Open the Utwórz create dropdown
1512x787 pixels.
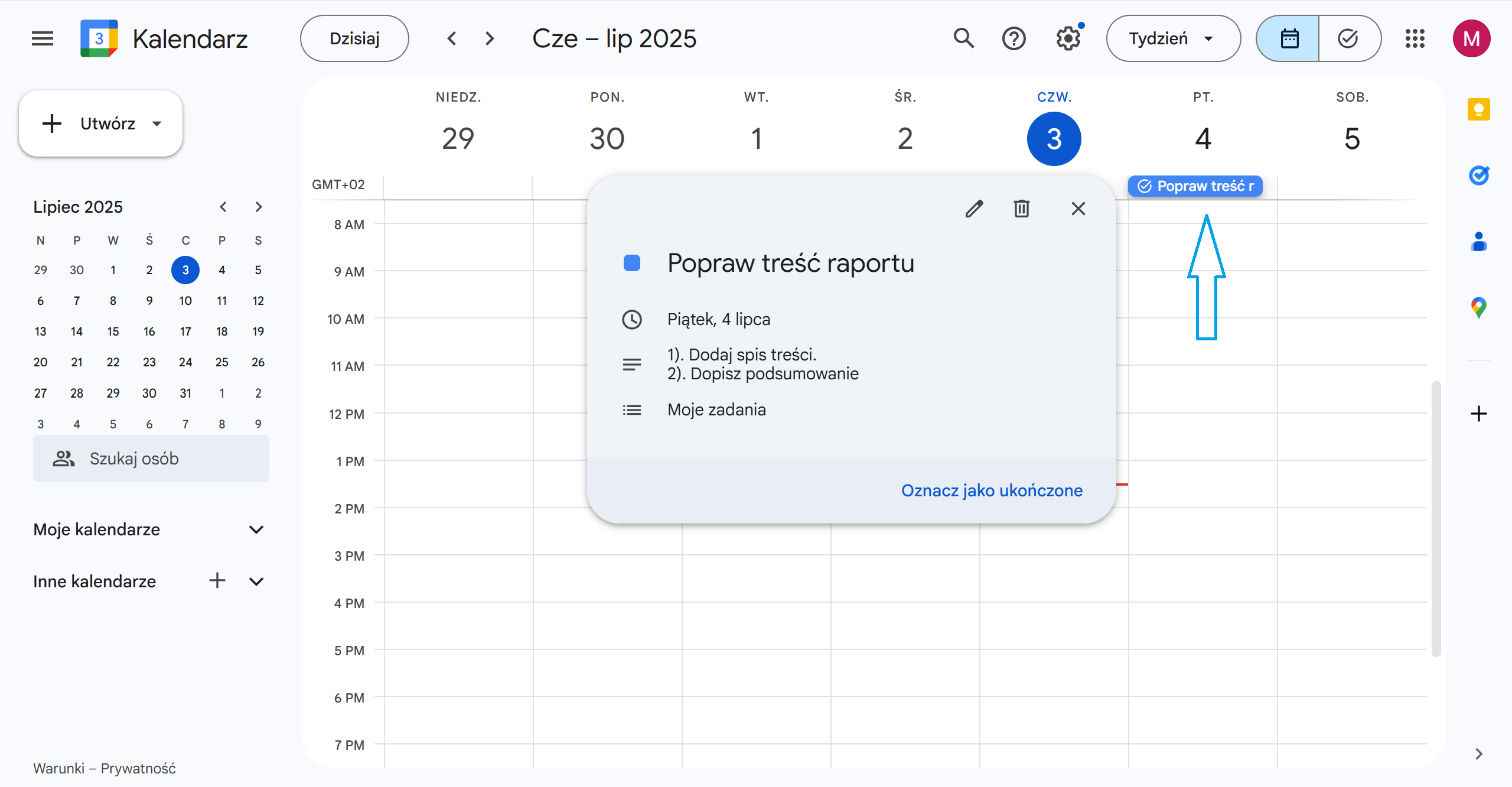coord(157,123)
